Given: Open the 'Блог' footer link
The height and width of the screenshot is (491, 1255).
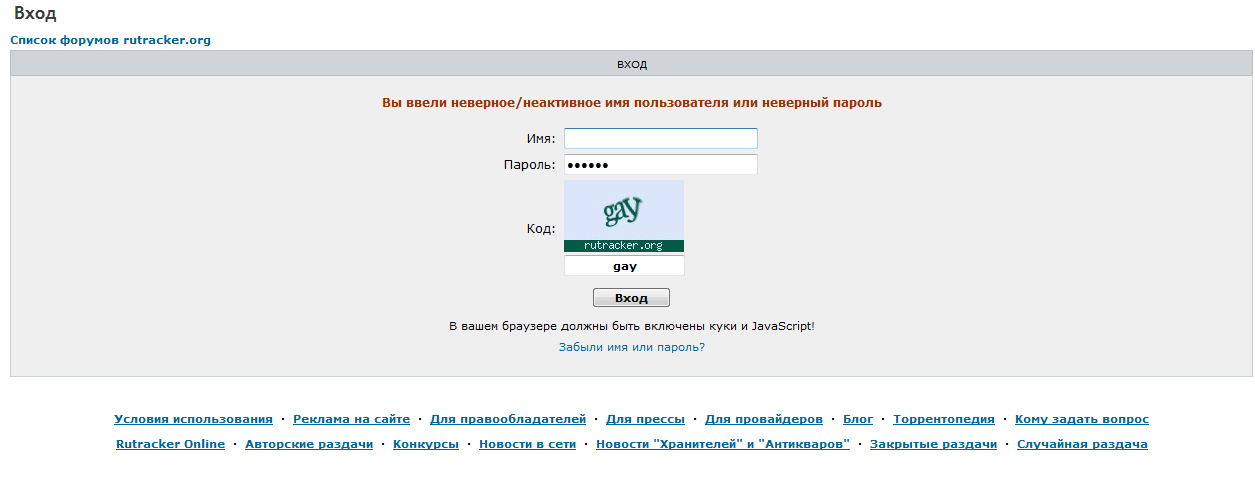Looking at the screenshot, I should click(858, 419).
